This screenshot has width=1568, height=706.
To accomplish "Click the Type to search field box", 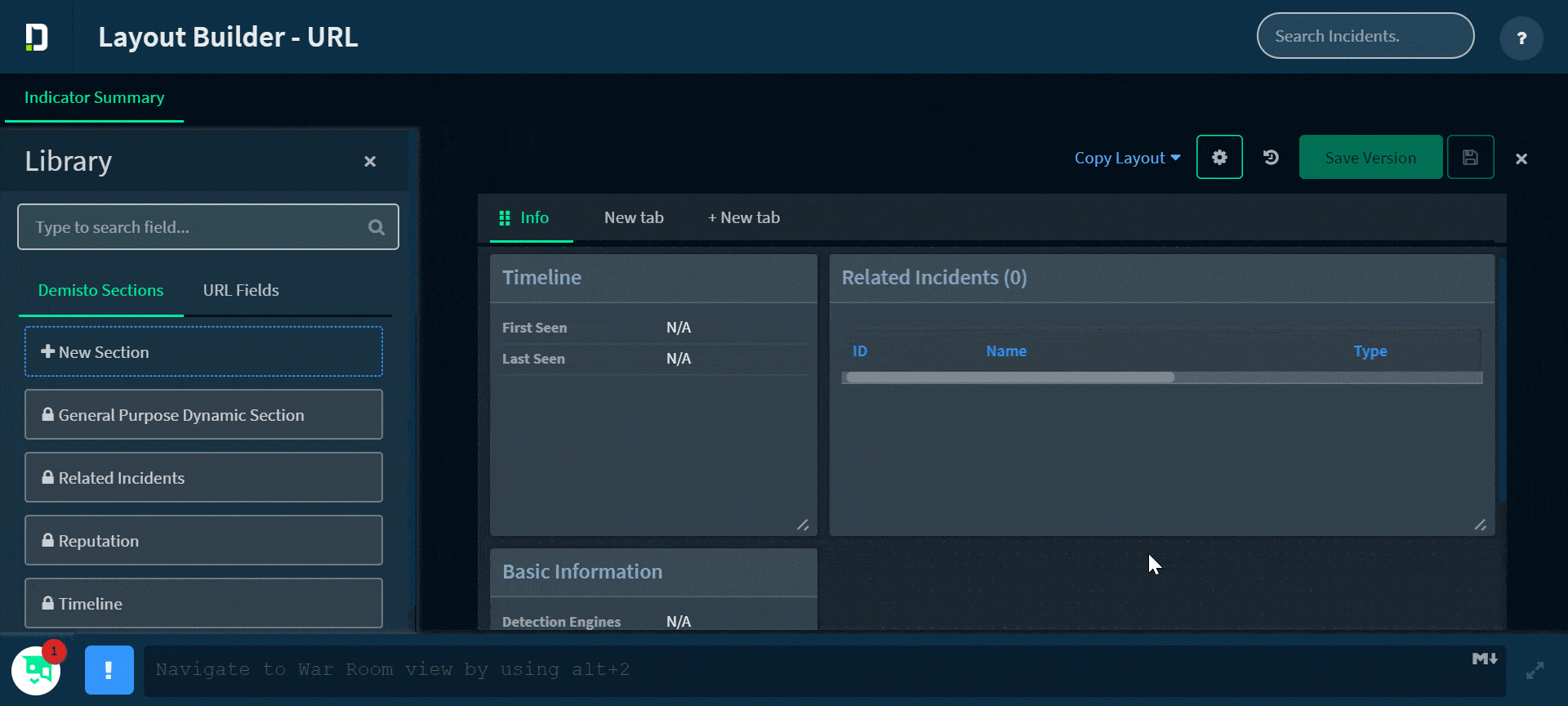I will pos(207,227).
